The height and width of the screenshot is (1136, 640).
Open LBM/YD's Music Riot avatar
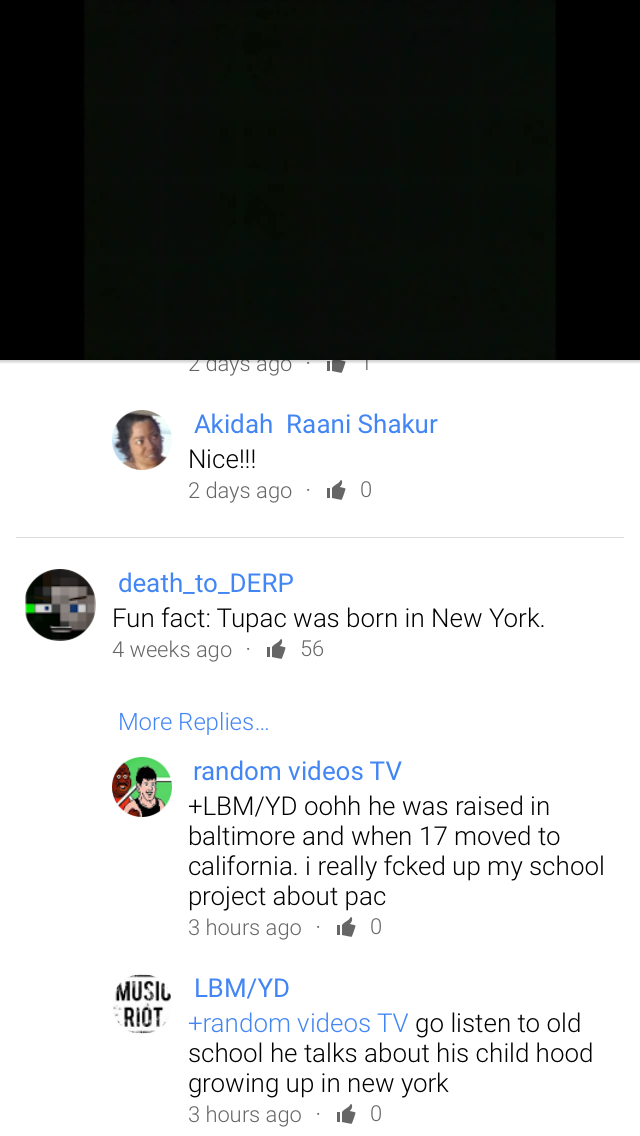coord(142,1003)
